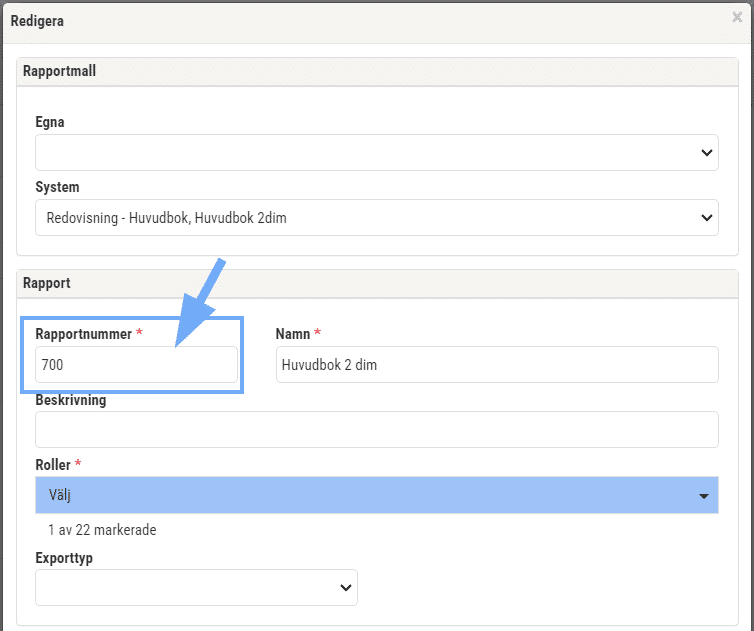Click the chevron arrow of the Exporttyp dropdown

point(345,588)
